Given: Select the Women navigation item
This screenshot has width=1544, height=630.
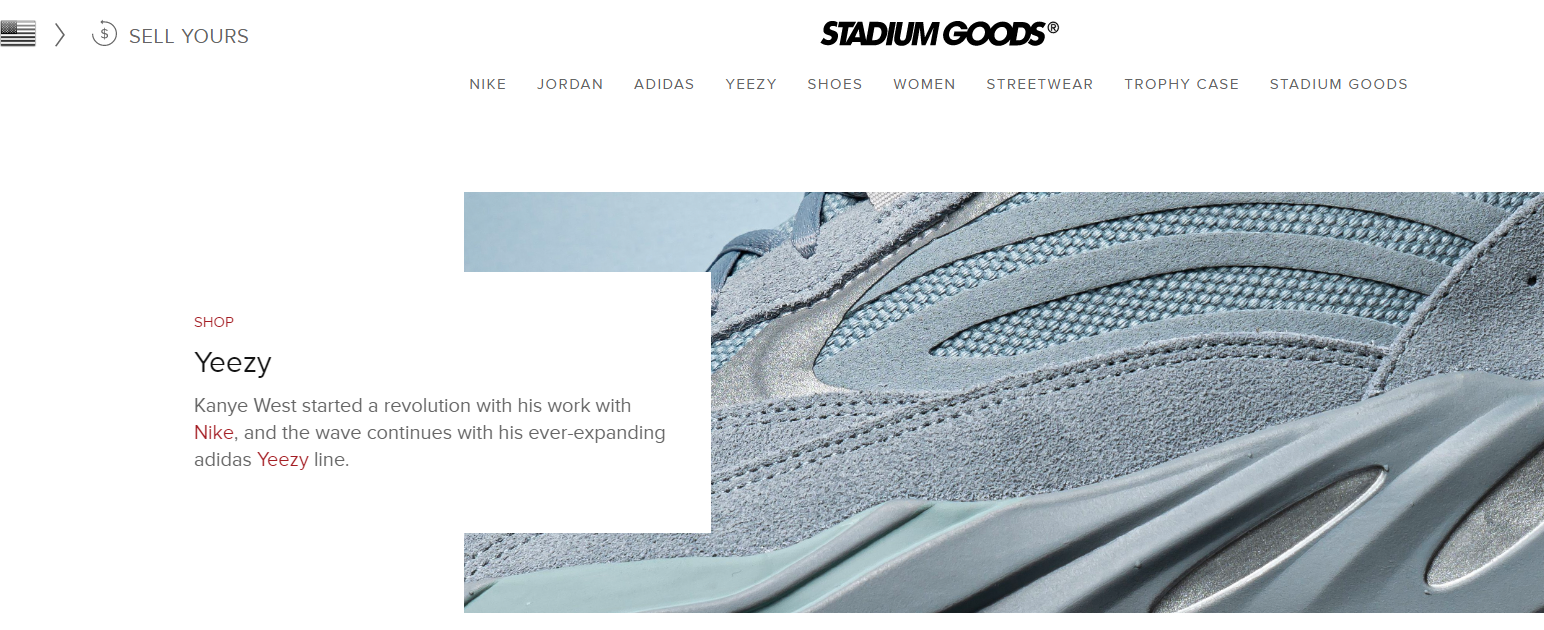Looking at the screenshot, I should click(x=924, y=84).
